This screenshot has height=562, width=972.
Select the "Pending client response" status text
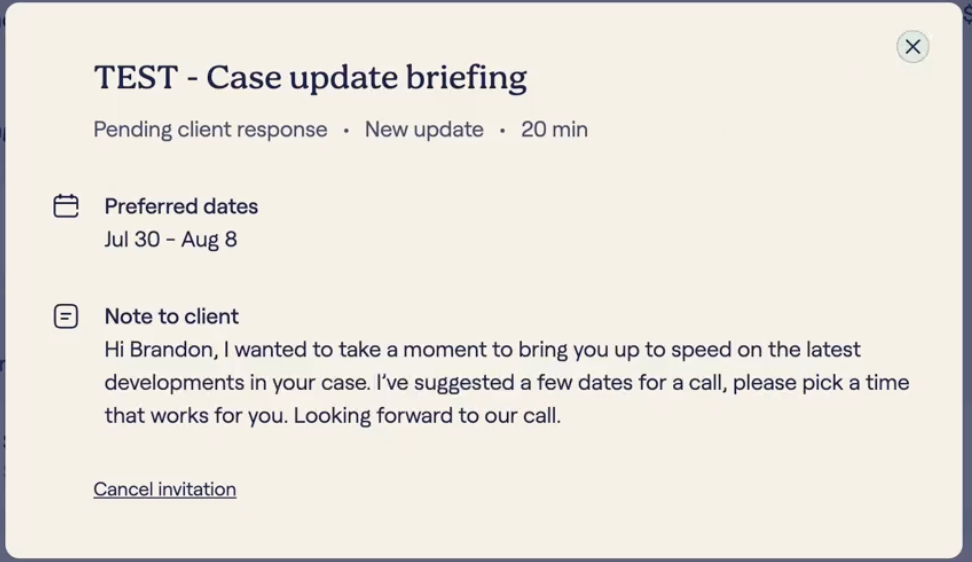tap(210, 130)
